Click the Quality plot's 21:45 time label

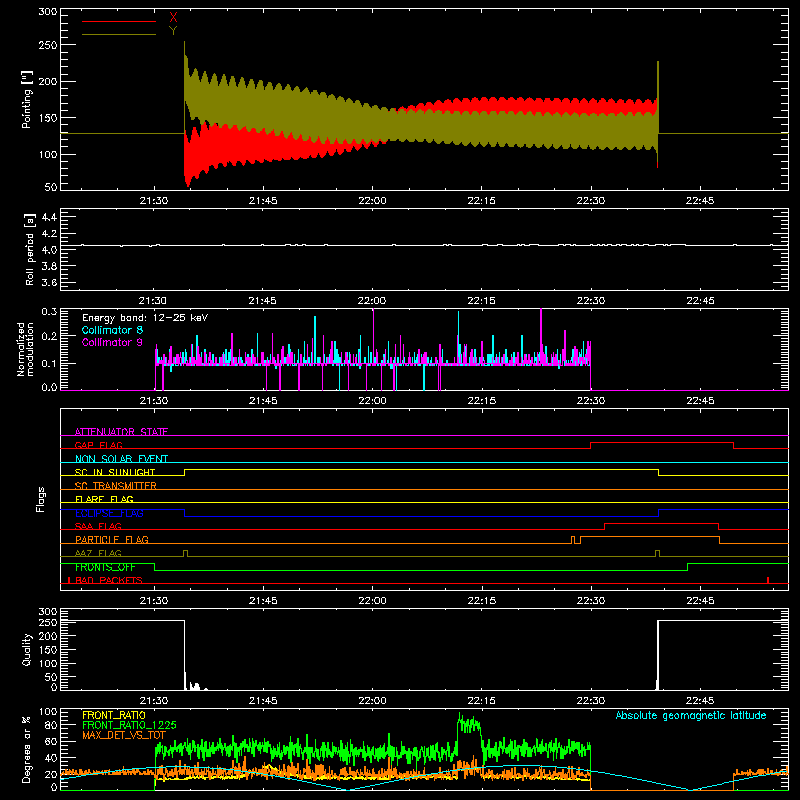(263, 701)
